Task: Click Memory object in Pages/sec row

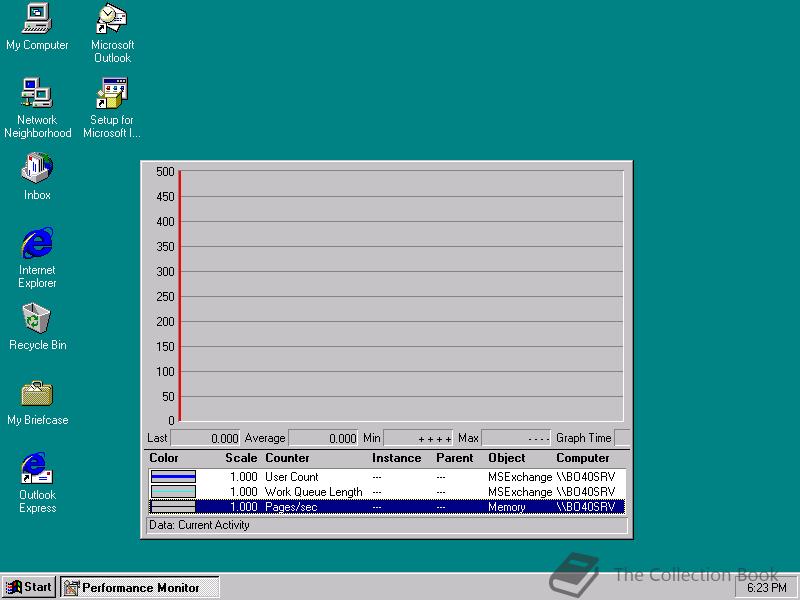Action: (x=507, y=507)
